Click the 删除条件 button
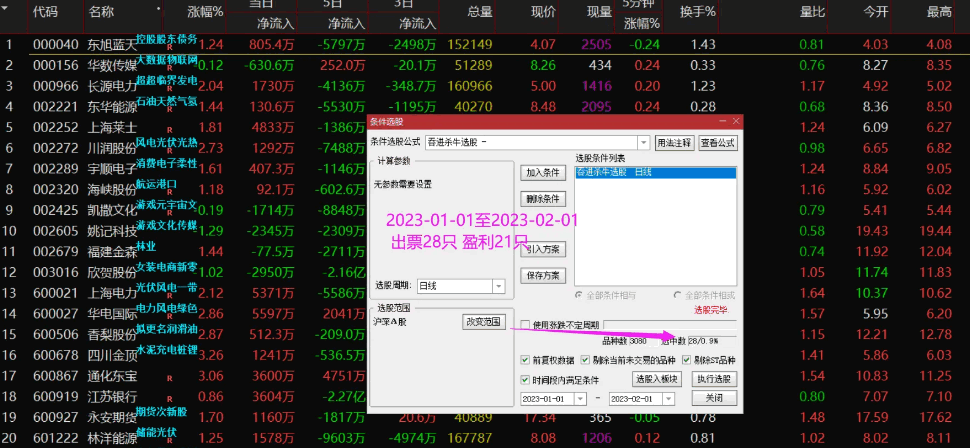The image size is (970, 448). coord(543,199)
